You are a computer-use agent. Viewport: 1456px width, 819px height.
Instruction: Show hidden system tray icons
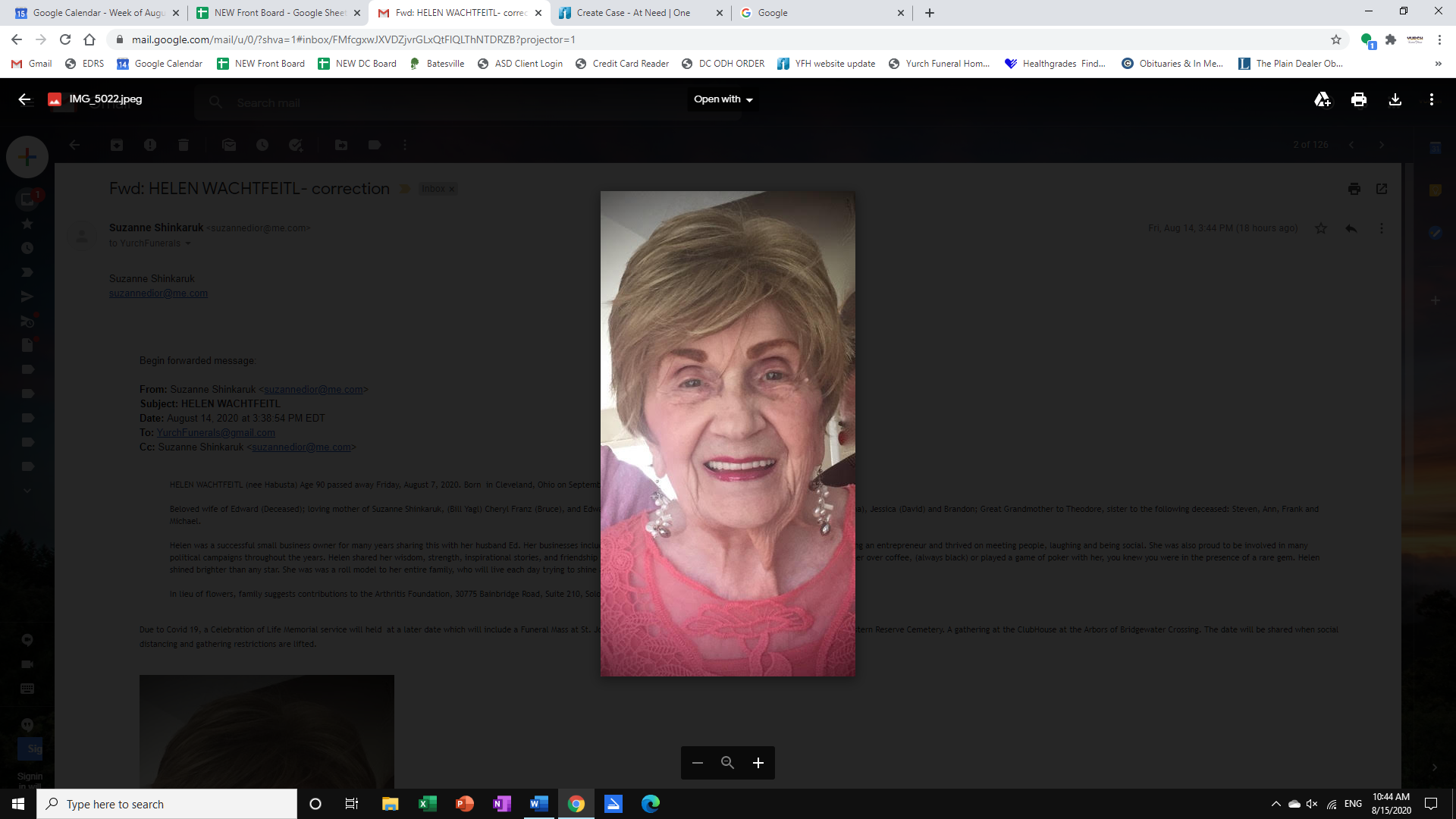(1276, 804)
